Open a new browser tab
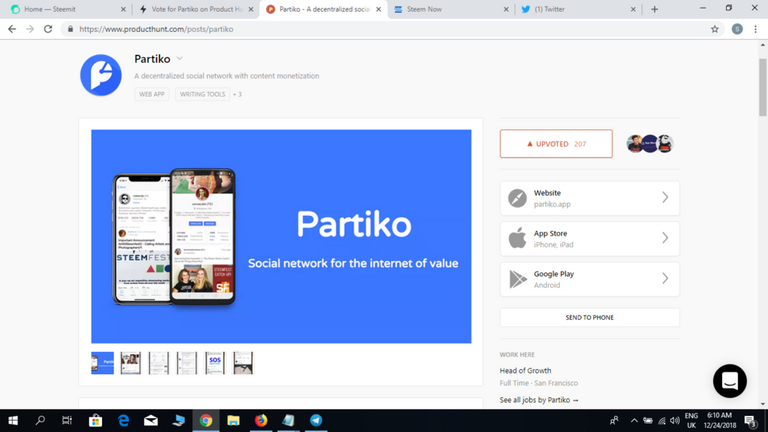 coord(654,9)
